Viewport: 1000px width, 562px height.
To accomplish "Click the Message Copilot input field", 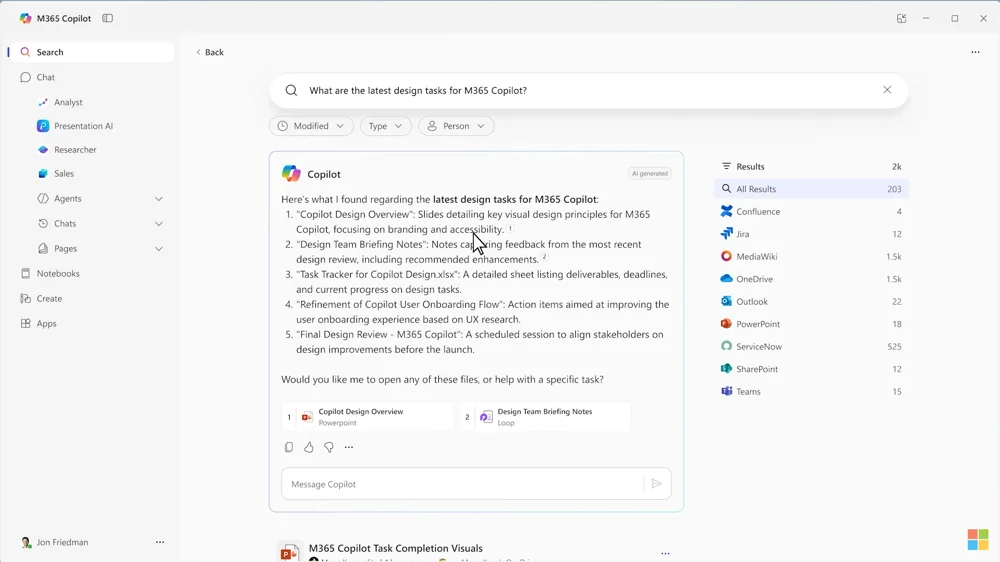I will (x=460, y=484).
